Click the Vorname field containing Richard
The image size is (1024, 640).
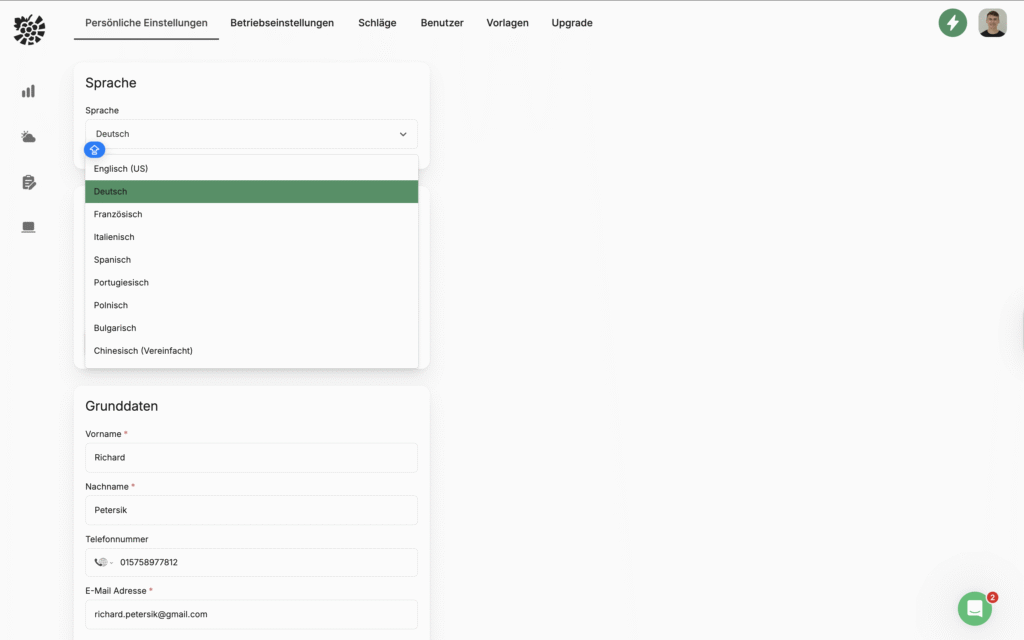point(251,458)
